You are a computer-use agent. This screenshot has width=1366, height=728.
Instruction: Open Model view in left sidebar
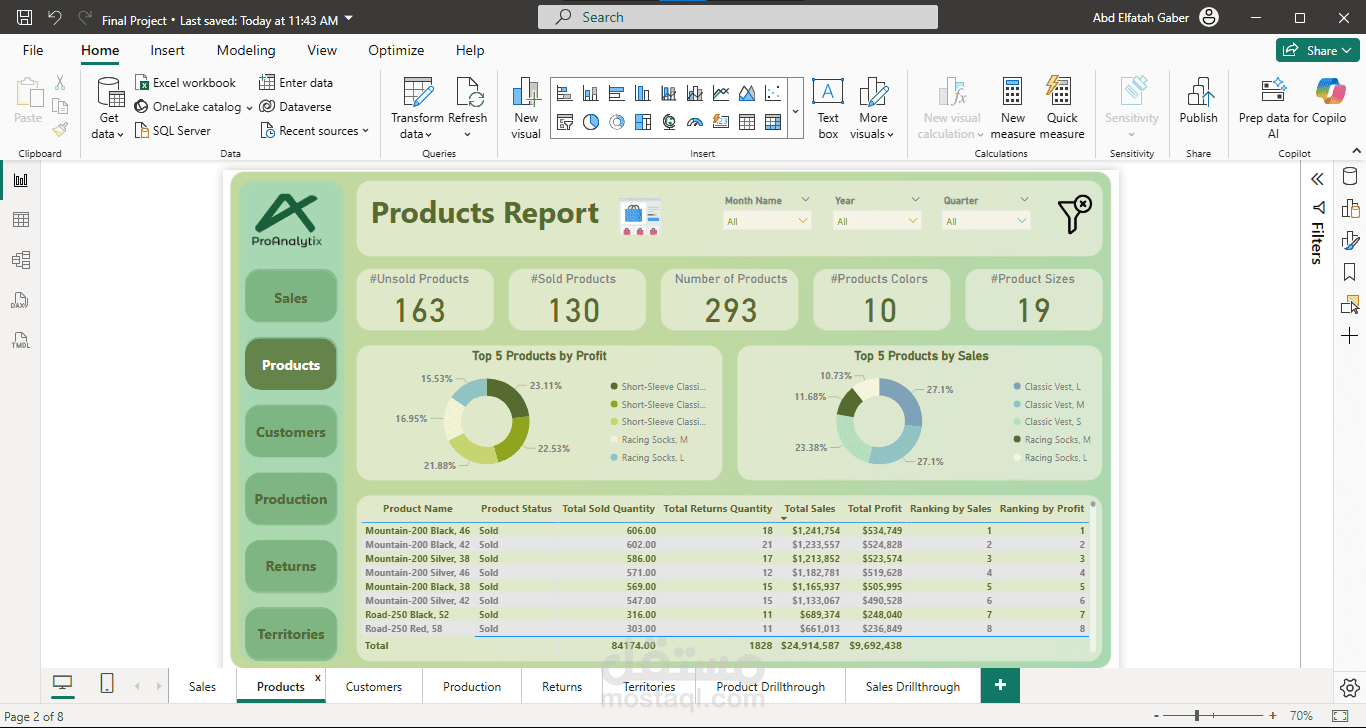[x=20, y=260]
